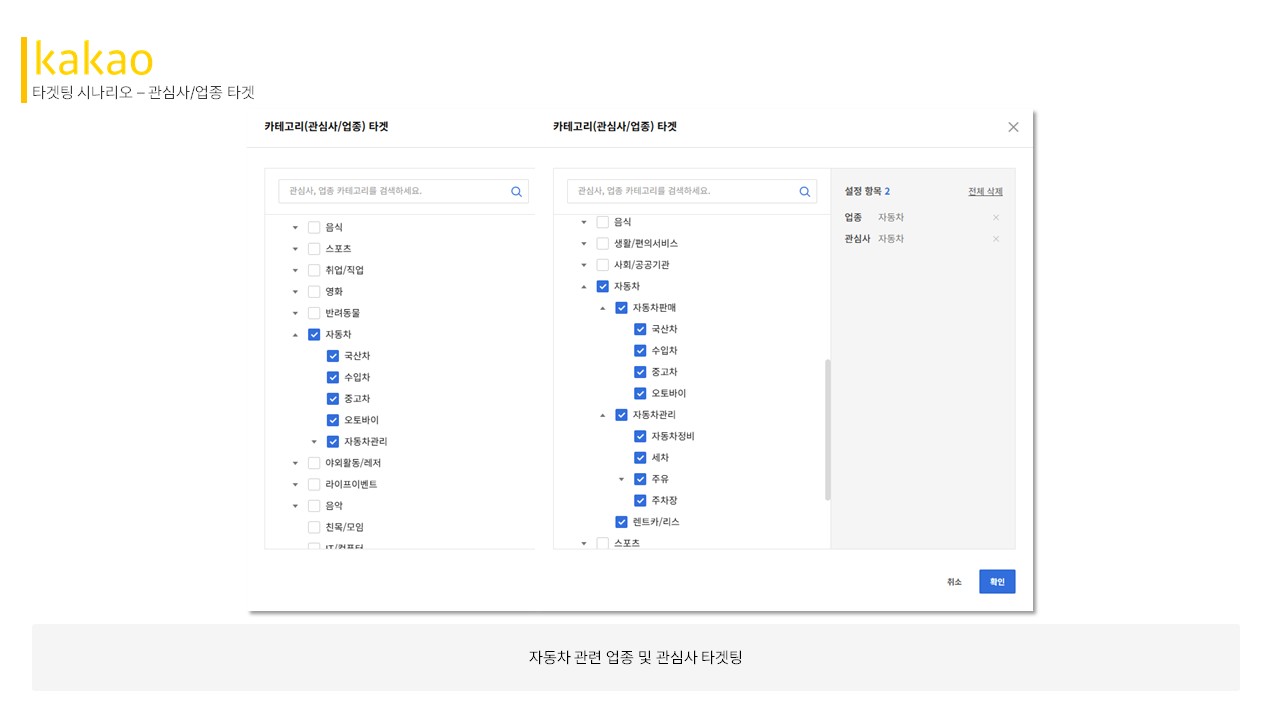
Task: Click the 전체 삭제 link
Action: 984,192
